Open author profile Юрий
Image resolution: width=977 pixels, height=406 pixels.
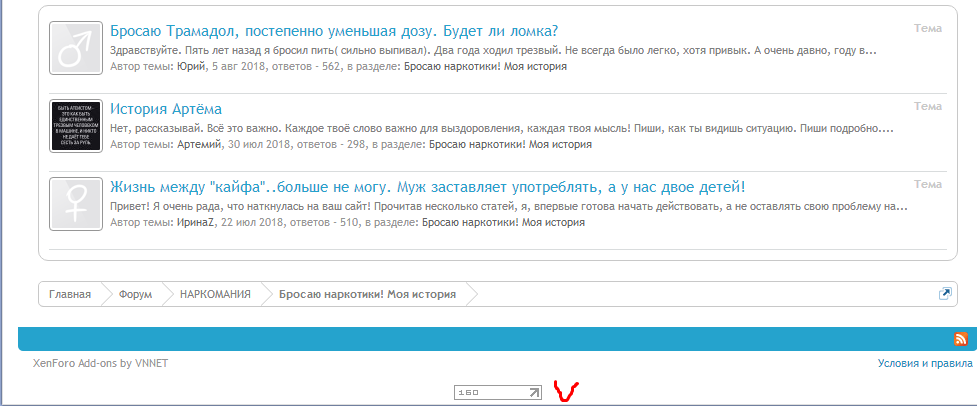point(191,66)
